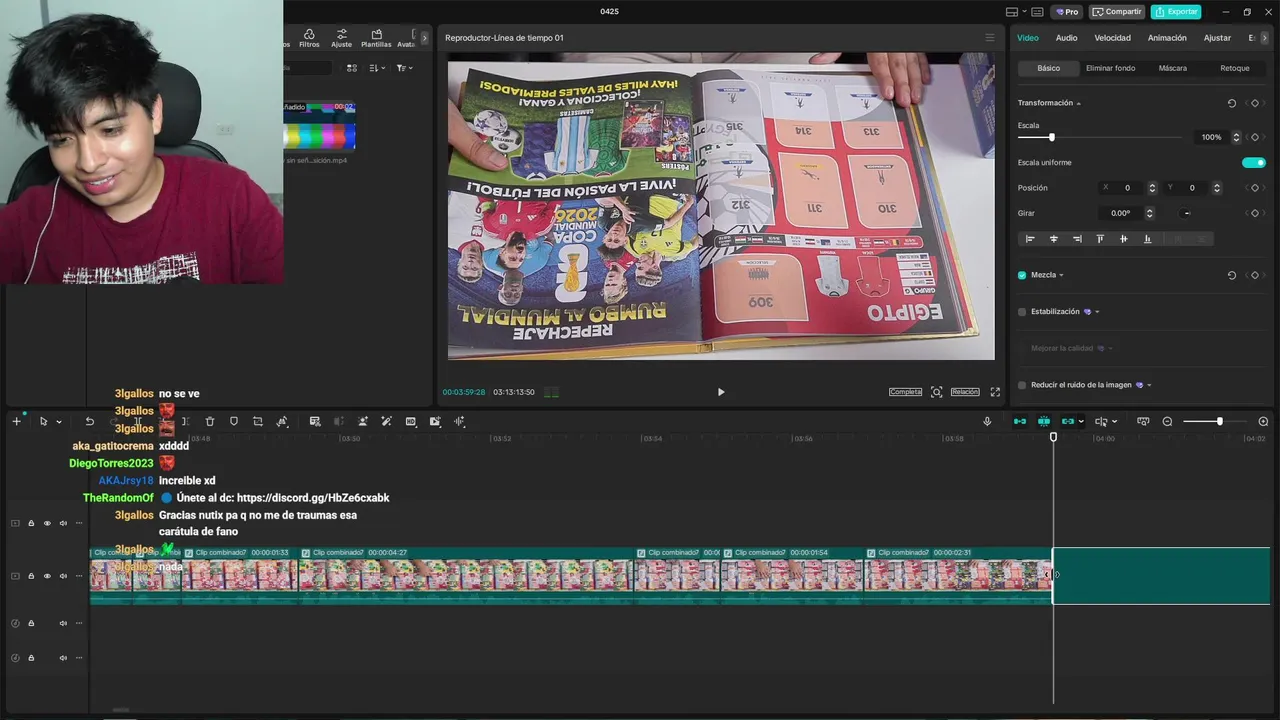Click the Escala slider handle
Viewport: 1280px width, 720px height.
coord(1051,137)
